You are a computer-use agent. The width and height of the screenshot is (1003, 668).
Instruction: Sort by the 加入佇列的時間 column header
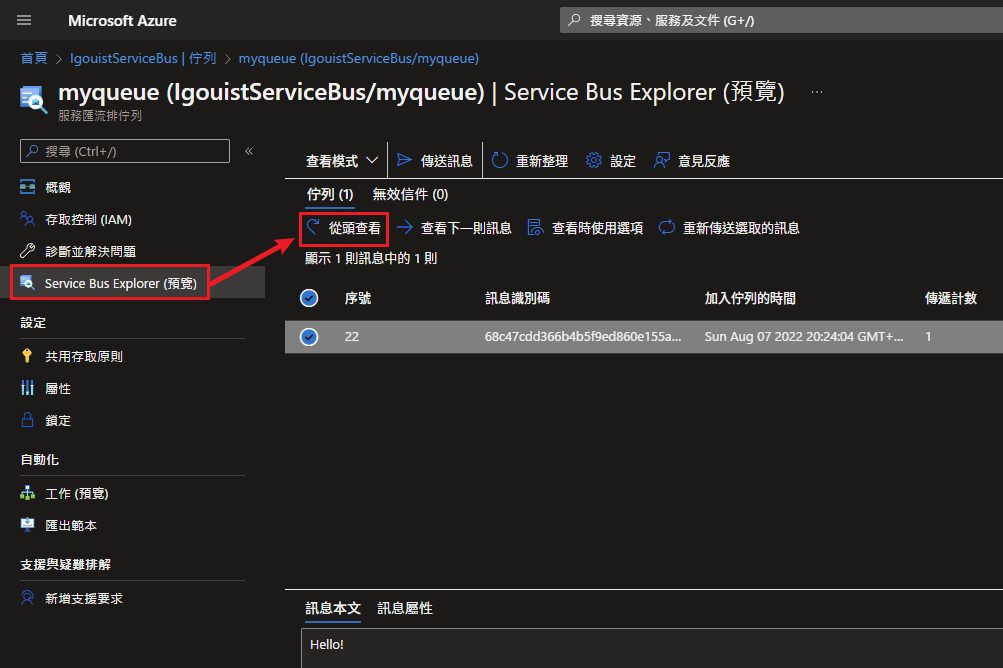click(750, 298)
